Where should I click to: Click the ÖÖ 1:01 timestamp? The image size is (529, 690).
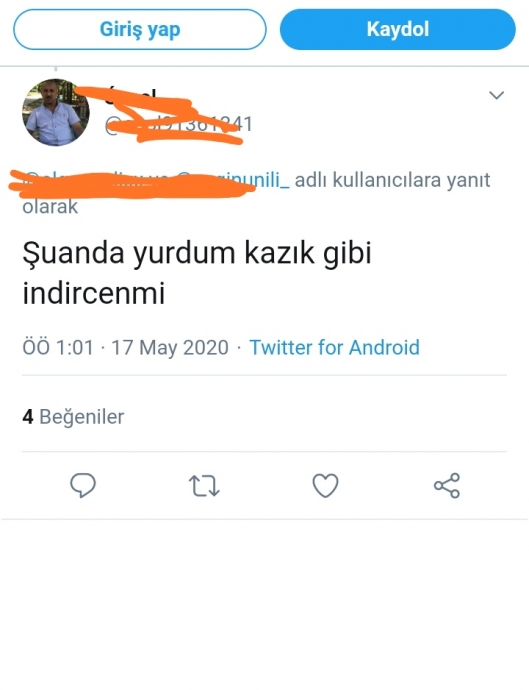click(58, 347)
